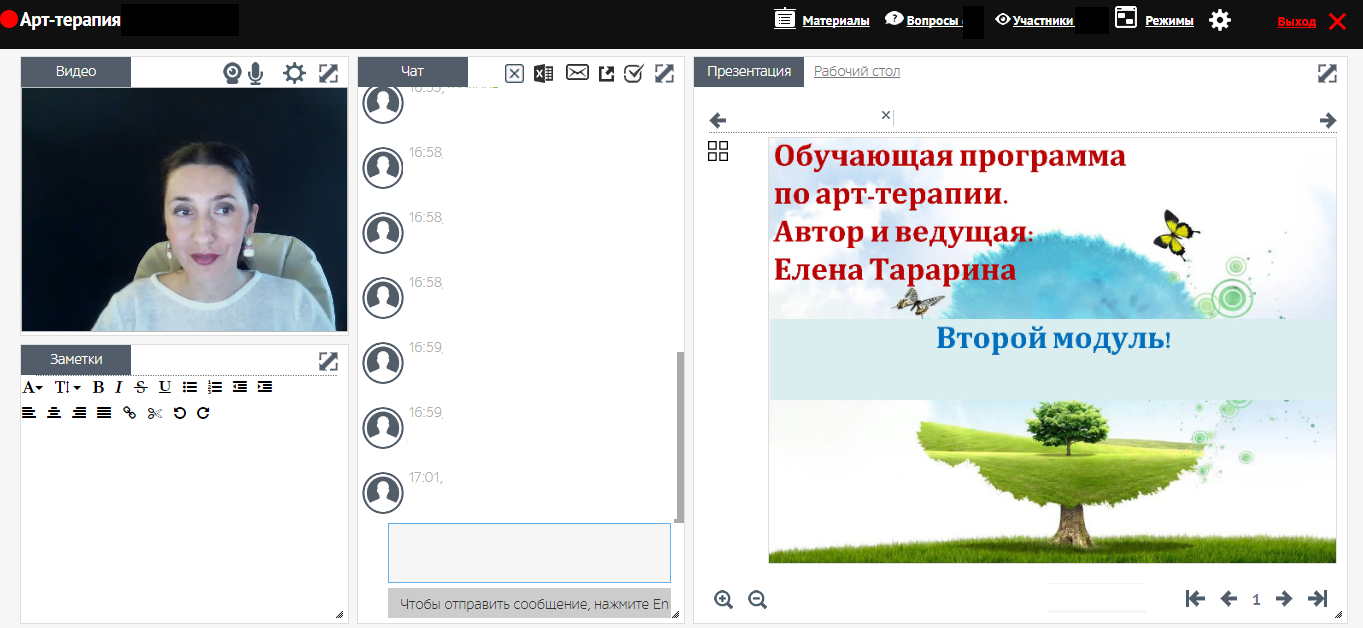
Task: Select the Презентация tab
Action: 749,72
